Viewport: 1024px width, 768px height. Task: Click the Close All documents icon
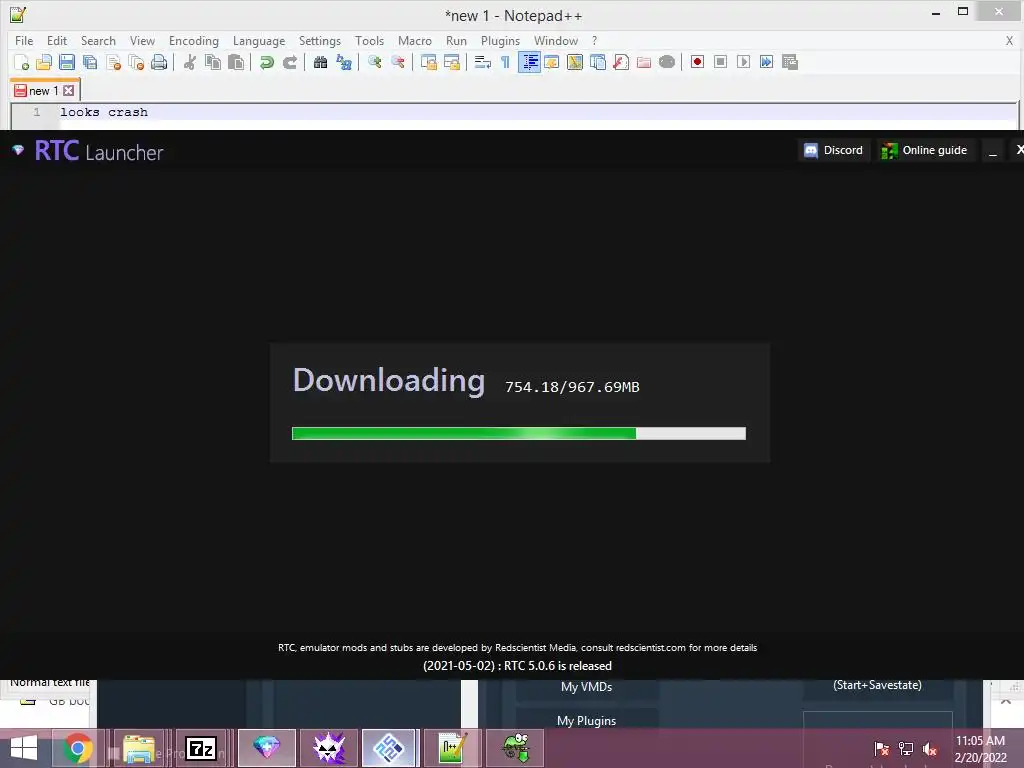click(x=136, y=62)
